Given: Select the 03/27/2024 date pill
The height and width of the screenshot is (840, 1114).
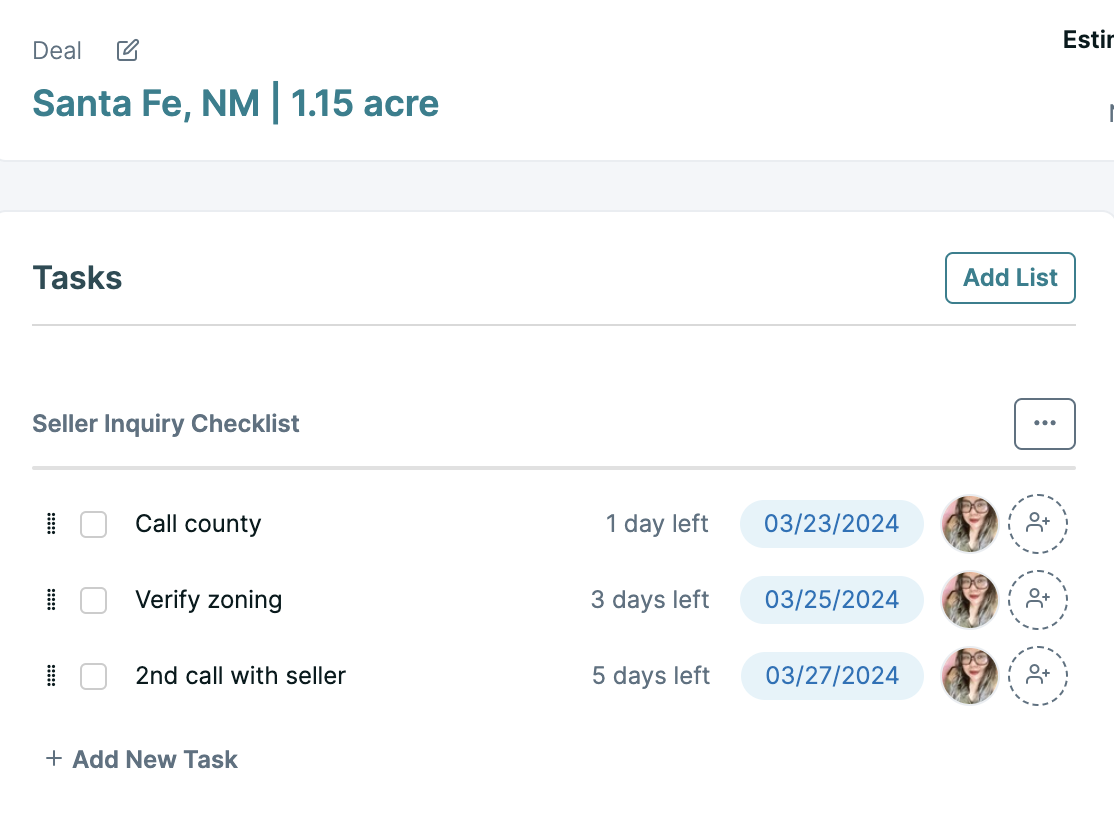Looking at the screenshot, I should (831, 676).
